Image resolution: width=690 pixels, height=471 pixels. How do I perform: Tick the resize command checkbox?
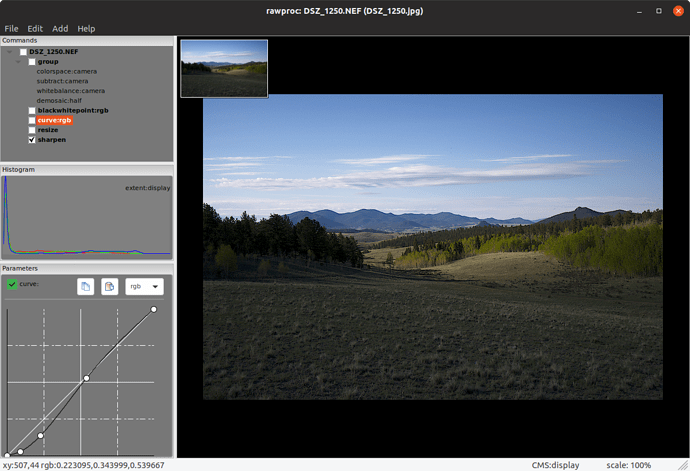(x=32, y=130)
